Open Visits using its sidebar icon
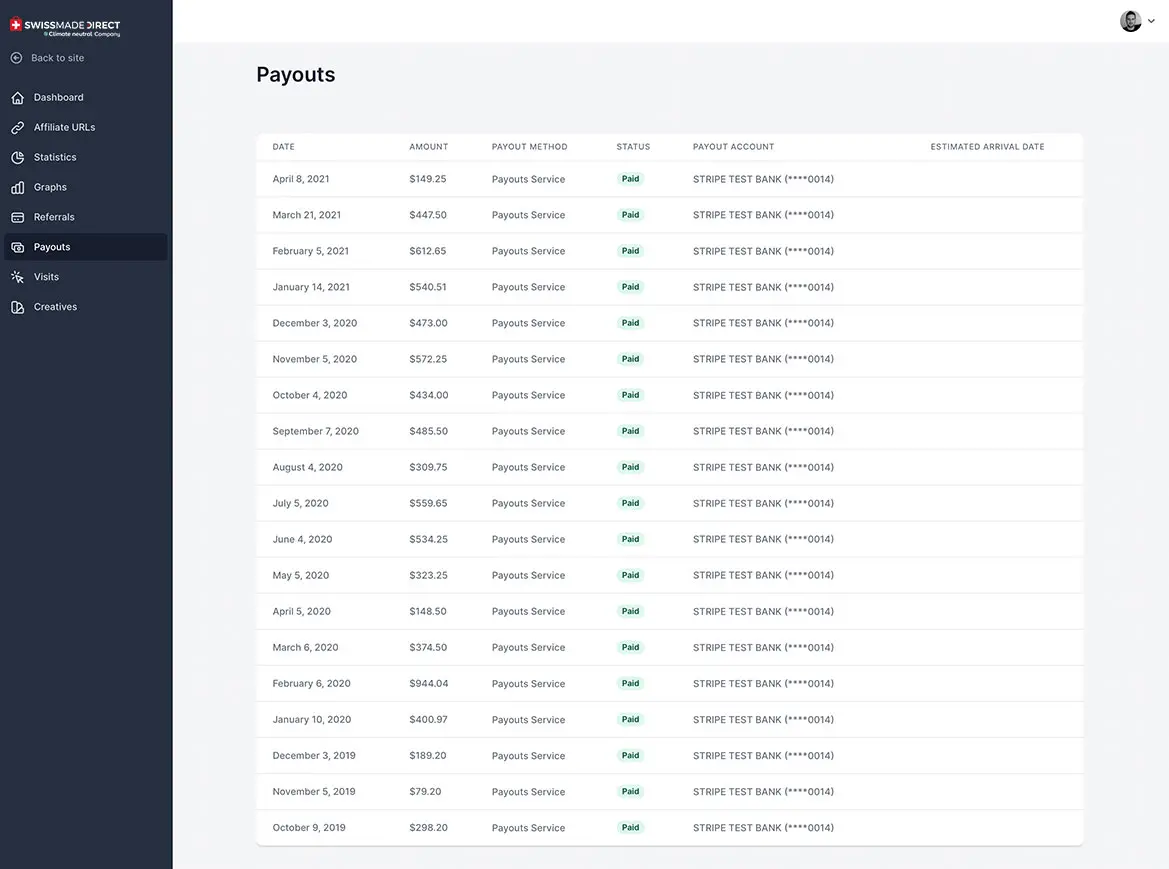The image size is (1169, 869). (15, 277)
